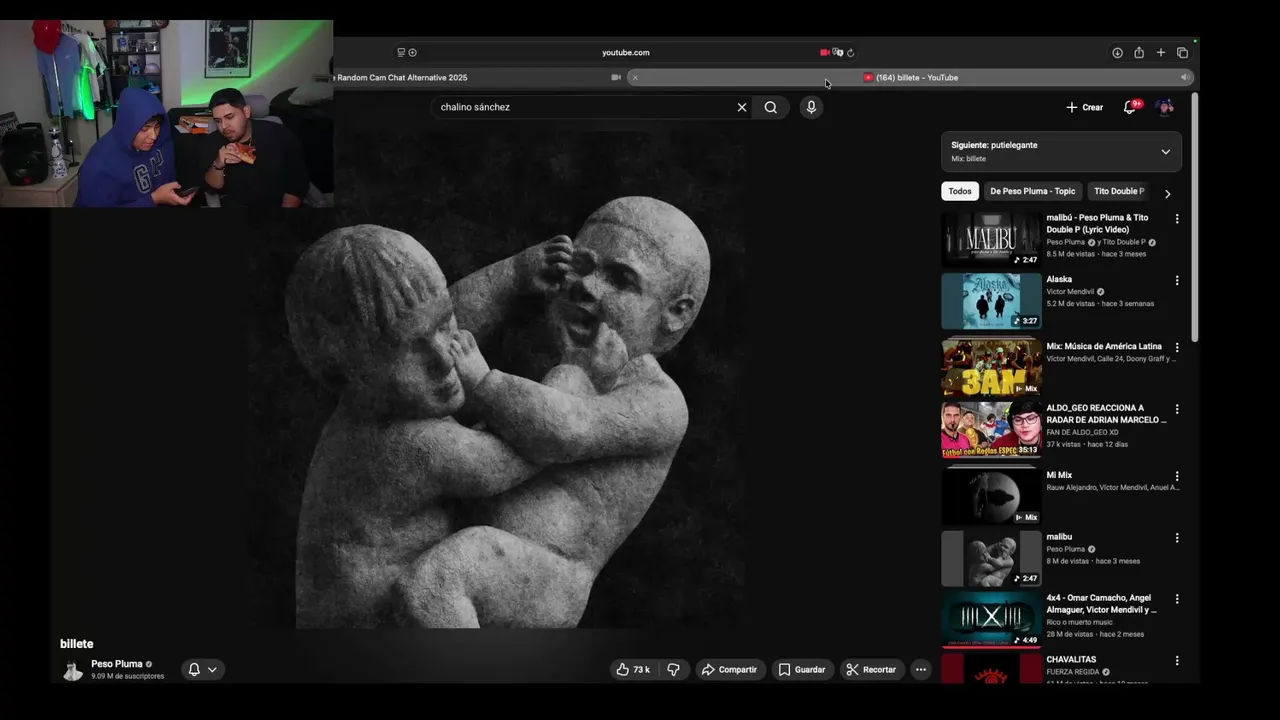Viewport: 1280px width, 720px height.
Task: Click the red camera recording indicator in address bar
Action: pyautogui.click(x=824, y=53)
